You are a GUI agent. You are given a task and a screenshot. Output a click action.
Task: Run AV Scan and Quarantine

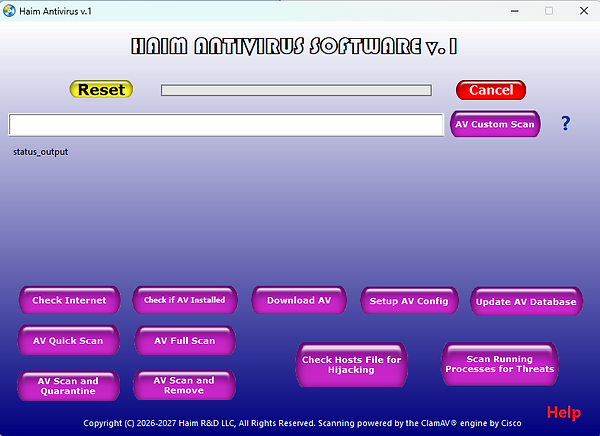coord(68,386)
